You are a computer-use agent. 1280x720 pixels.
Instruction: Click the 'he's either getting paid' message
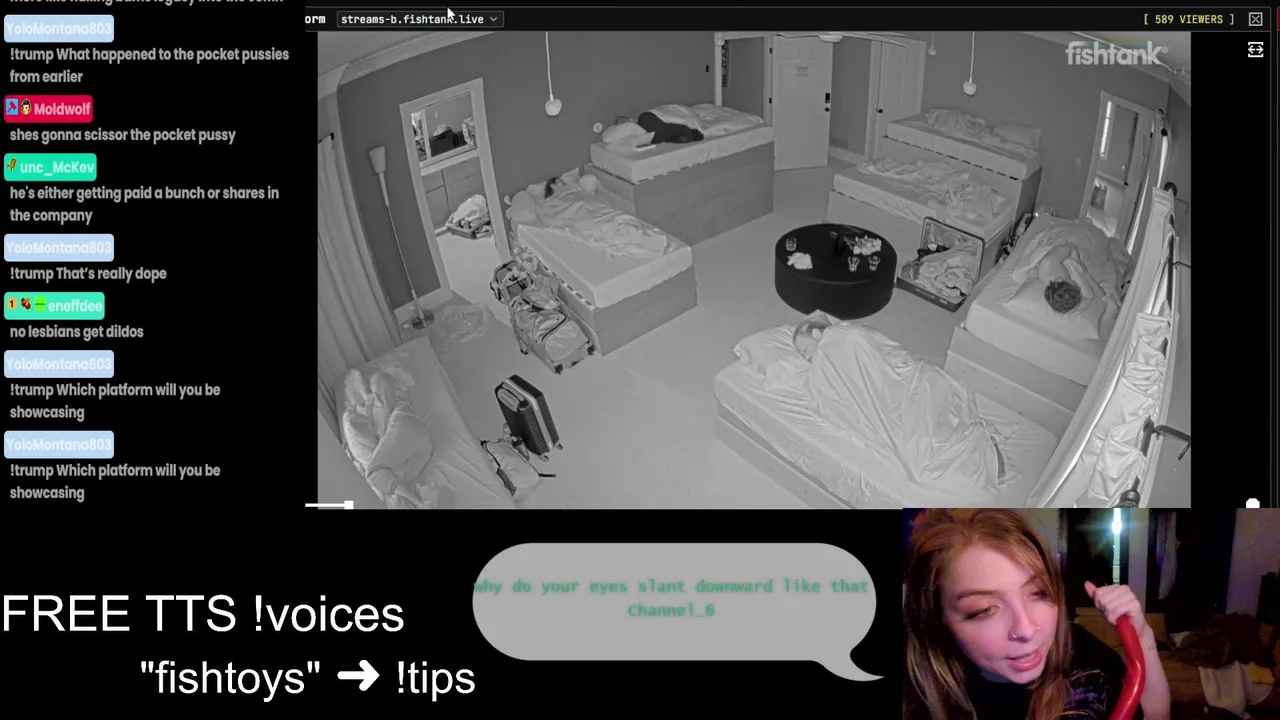pos(144,204)
